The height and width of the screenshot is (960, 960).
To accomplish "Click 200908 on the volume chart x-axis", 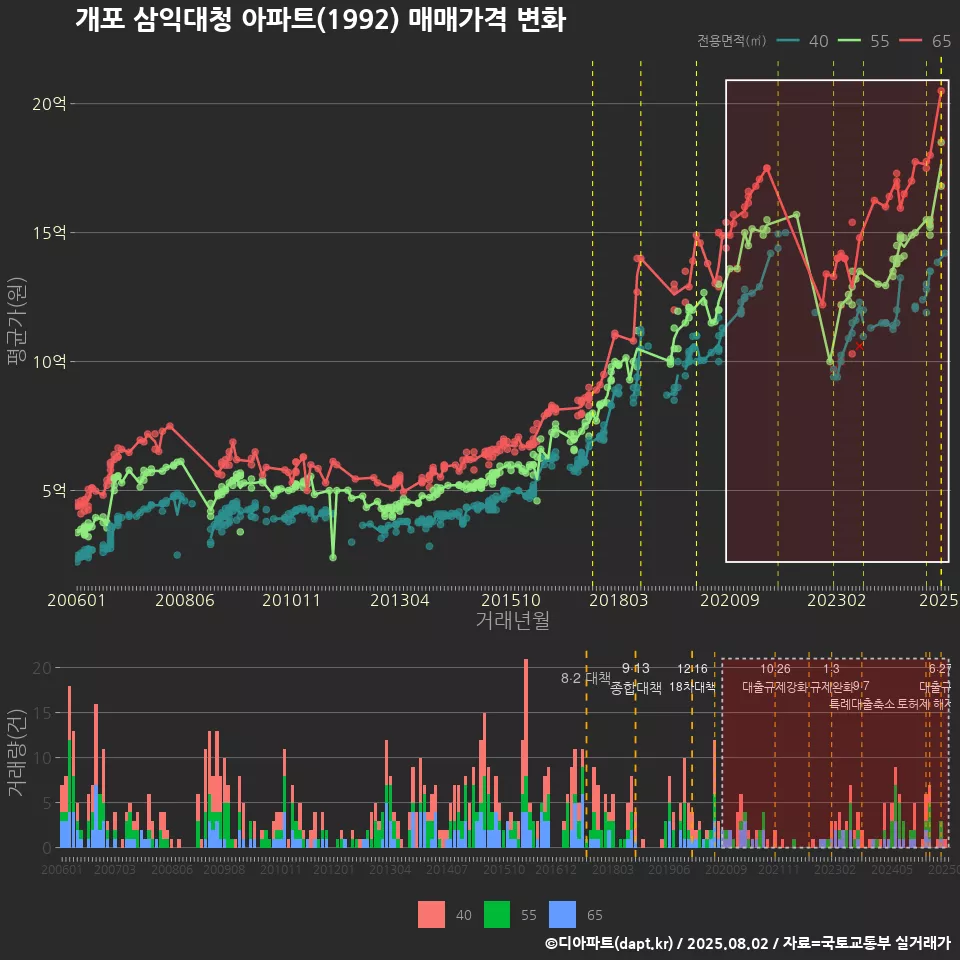I will (x=224, y=869).
